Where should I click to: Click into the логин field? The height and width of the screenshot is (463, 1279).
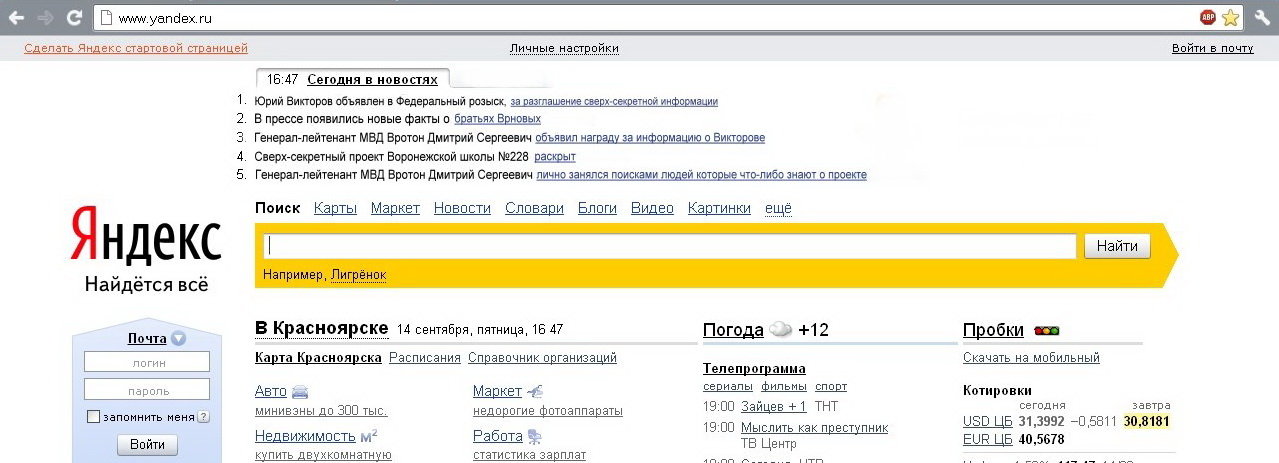click(x=147, y=362)
